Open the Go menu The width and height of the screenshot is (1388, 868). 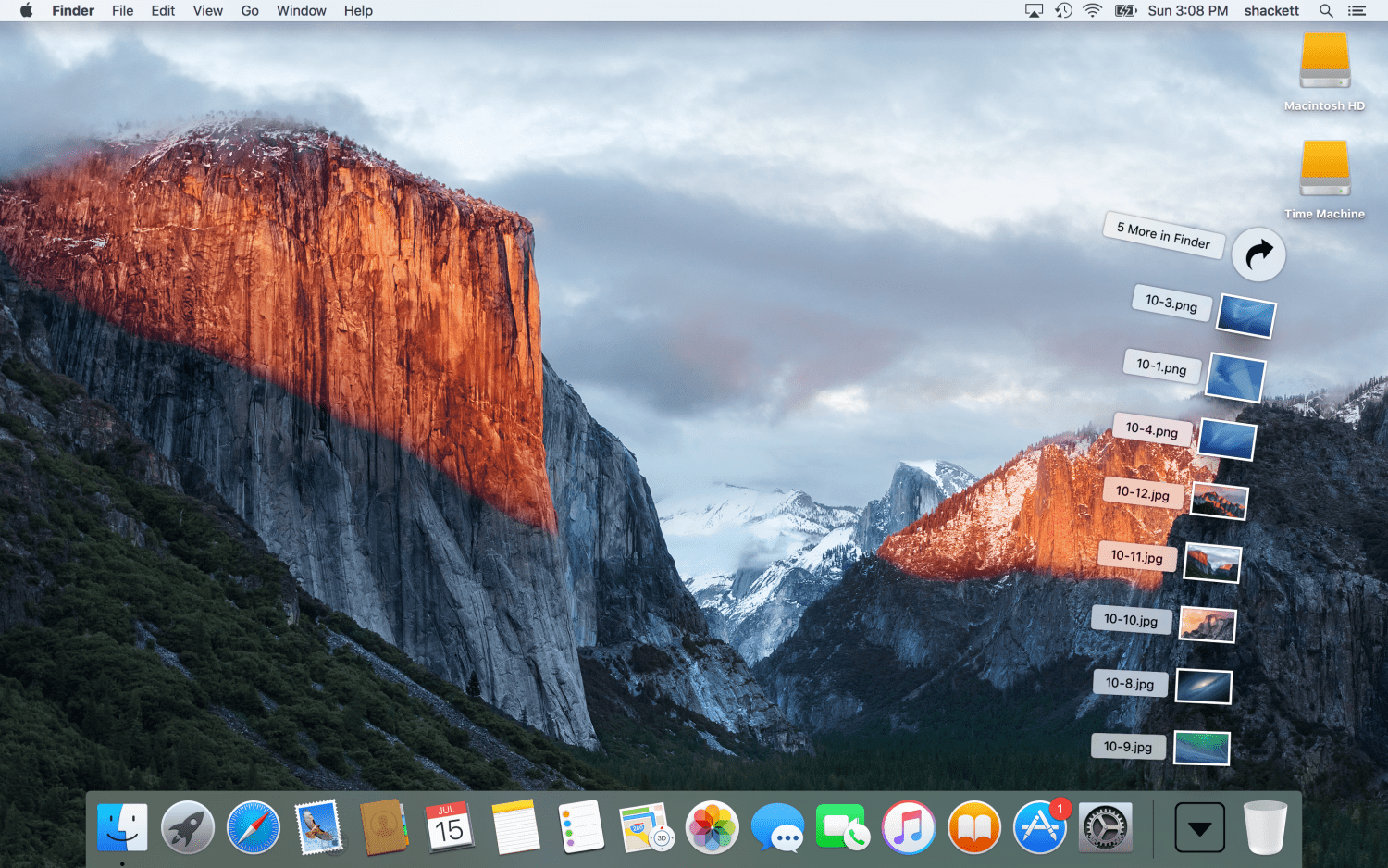tap(250, 11)
